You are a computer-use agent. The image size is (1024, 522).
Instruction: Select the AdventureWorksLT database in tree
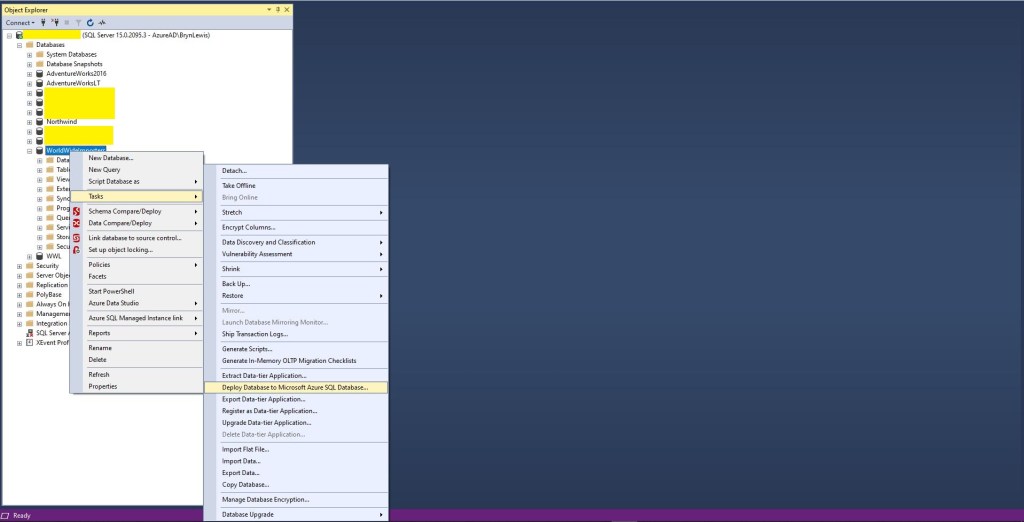click(x=73, y=84)
